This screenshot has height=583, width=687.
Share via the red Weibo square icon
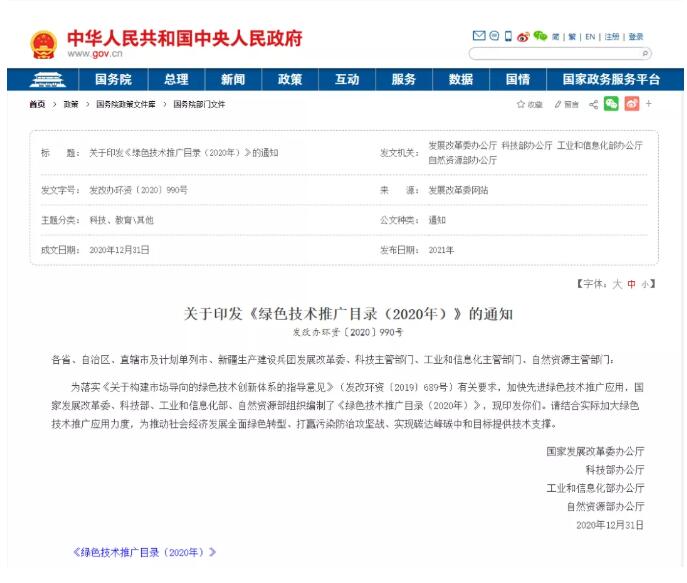pos(631,104)
